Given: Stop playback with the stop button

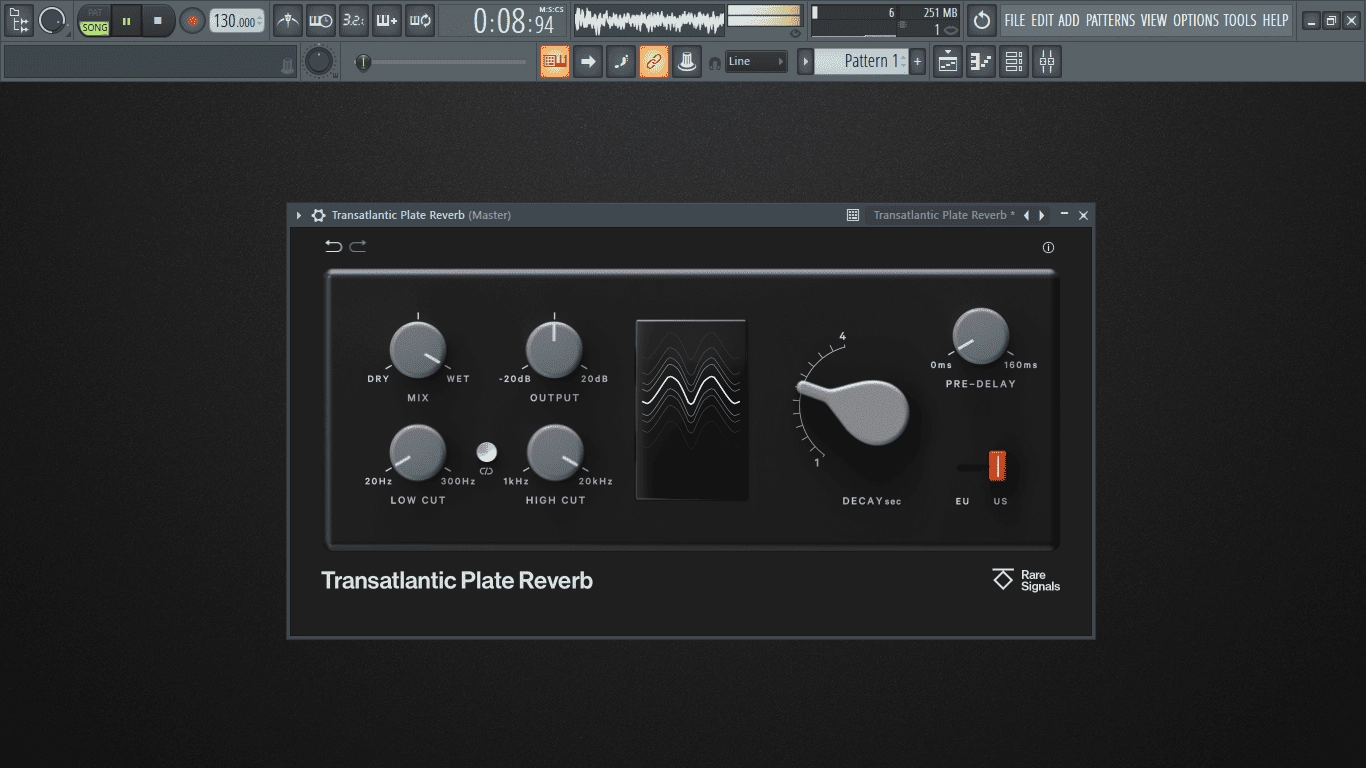Looking at the screenshot, I should [157, 21].
